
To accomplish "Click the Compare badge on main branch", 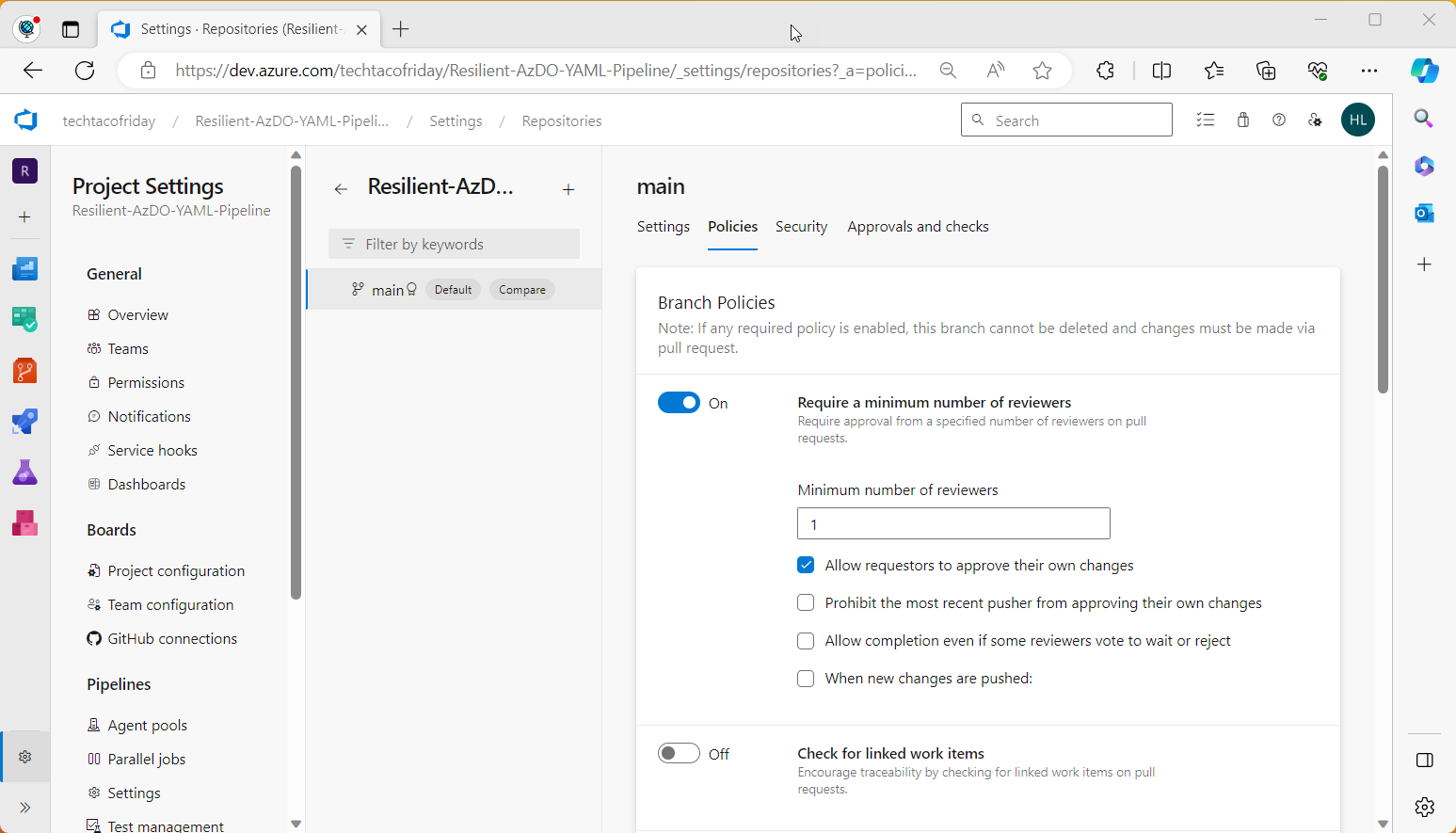I will [x=522, y=290].
